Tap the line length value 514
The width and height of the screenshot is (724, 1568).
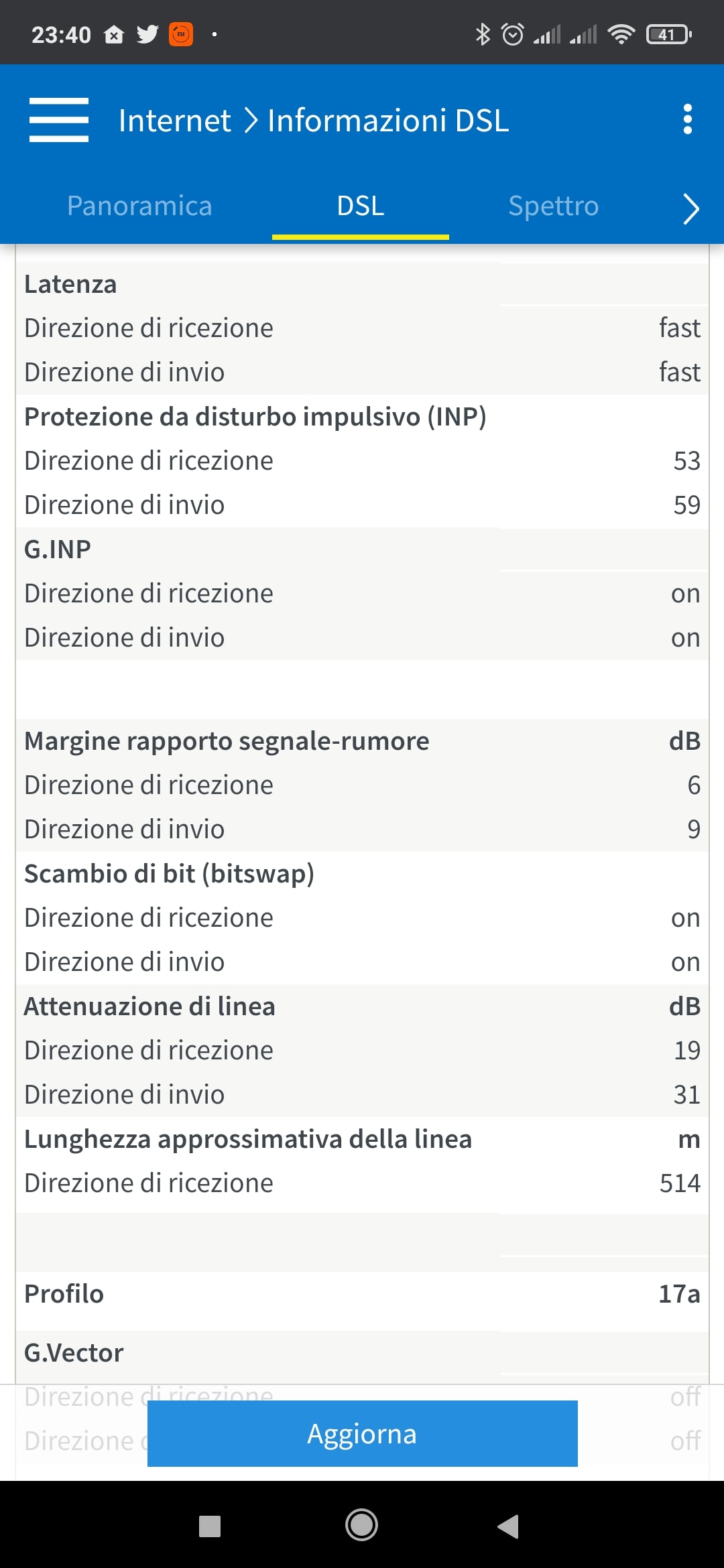(x=679, y=1183)
